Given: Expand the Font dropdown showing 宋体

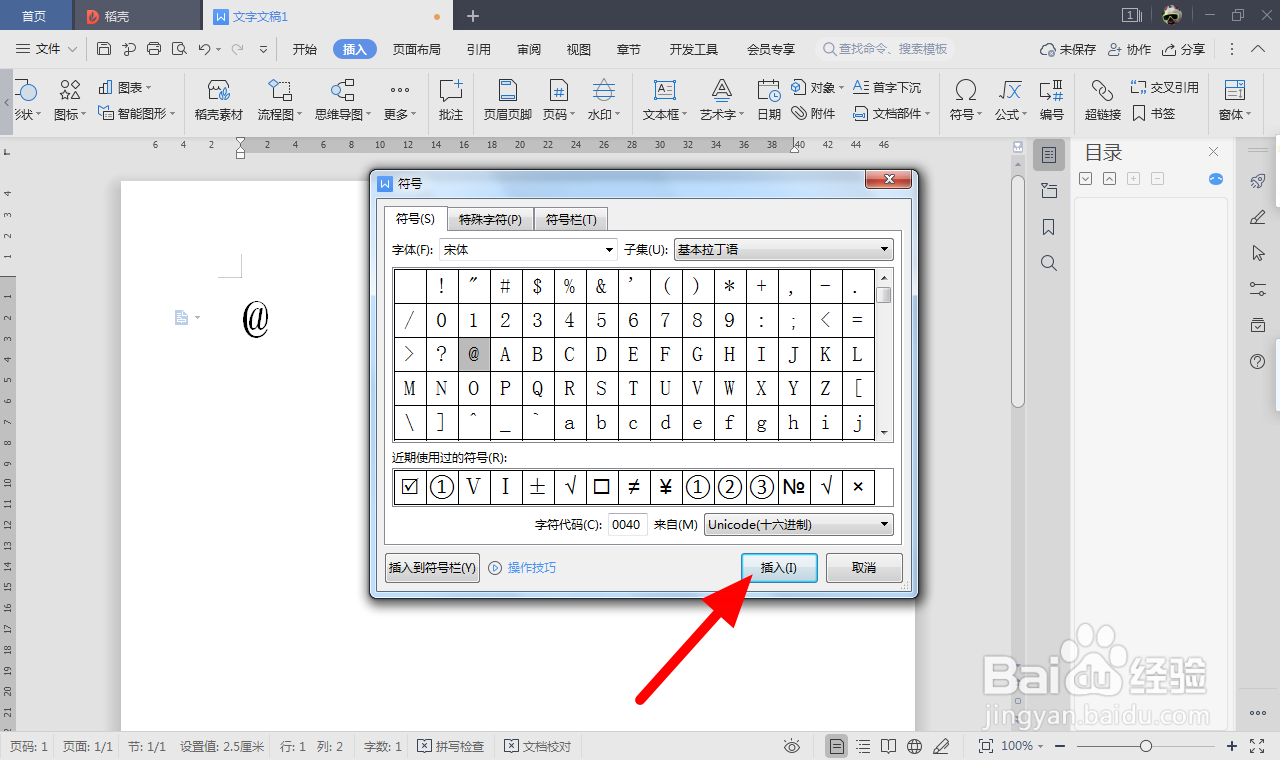Looking at the screenshot, I should pos(529,249).
